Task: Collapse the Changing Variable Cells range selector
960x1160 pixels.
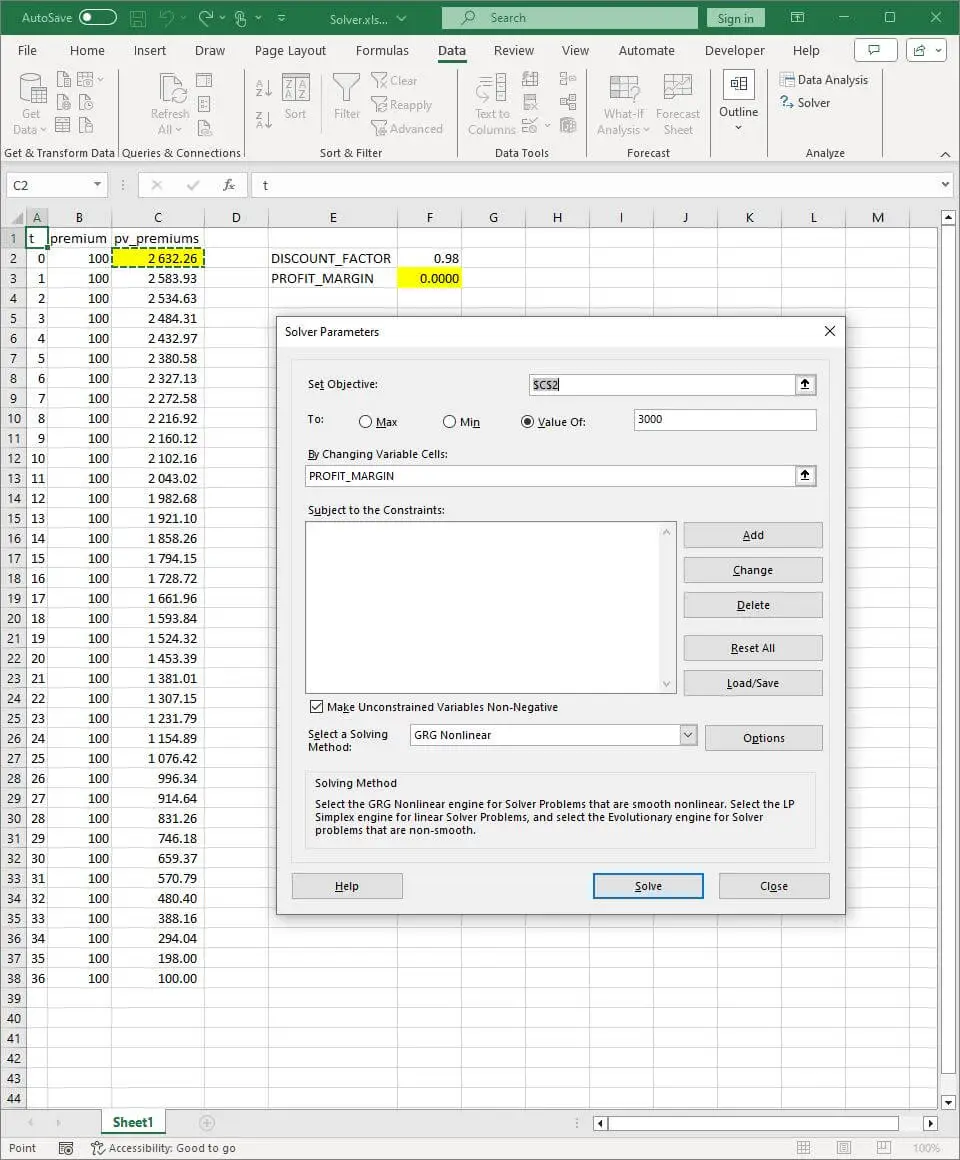Action: point(805,476)
